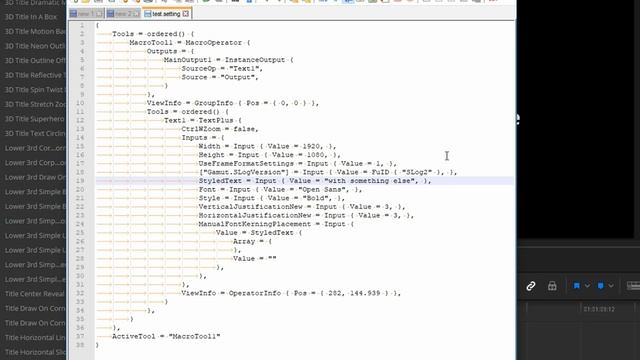
Task: Click the Font 'Open Sans' code line
Action: tap(280, 189)
